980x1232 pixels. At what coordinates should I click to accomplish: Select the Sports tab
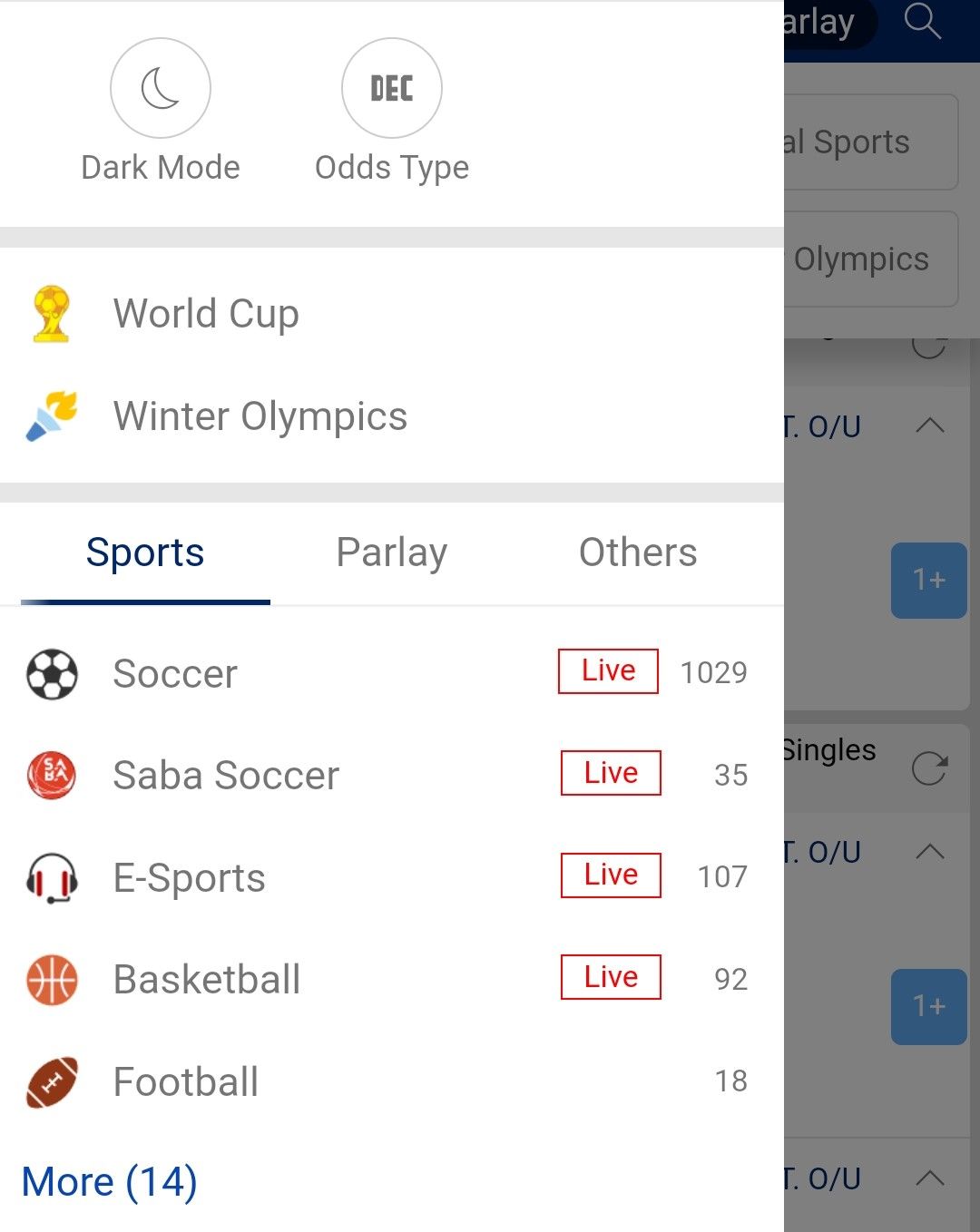click(x=145, y=552)
